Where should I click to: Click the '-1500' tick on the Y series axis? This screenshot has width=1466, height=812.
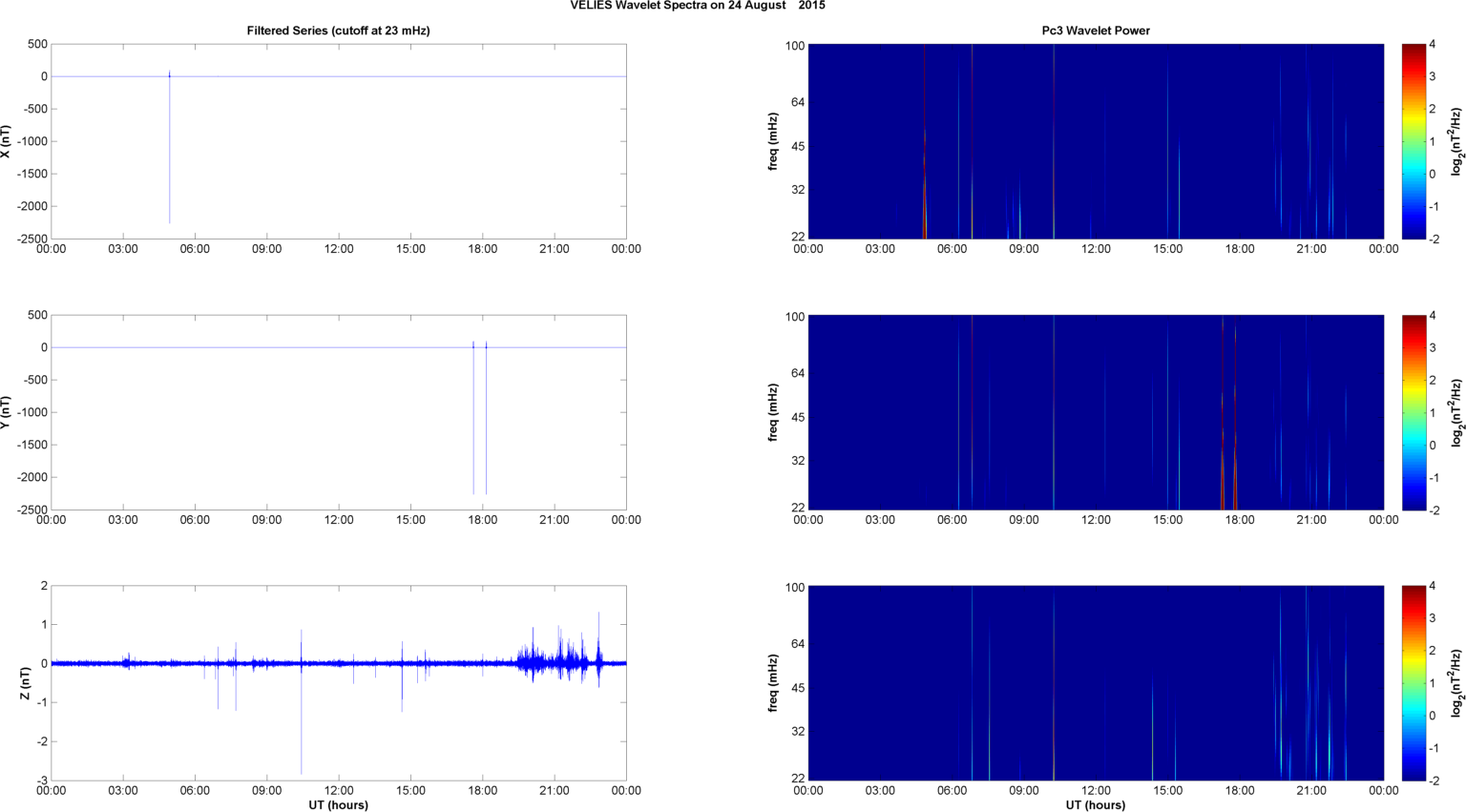pyautogui.click(x=31, y=445)
